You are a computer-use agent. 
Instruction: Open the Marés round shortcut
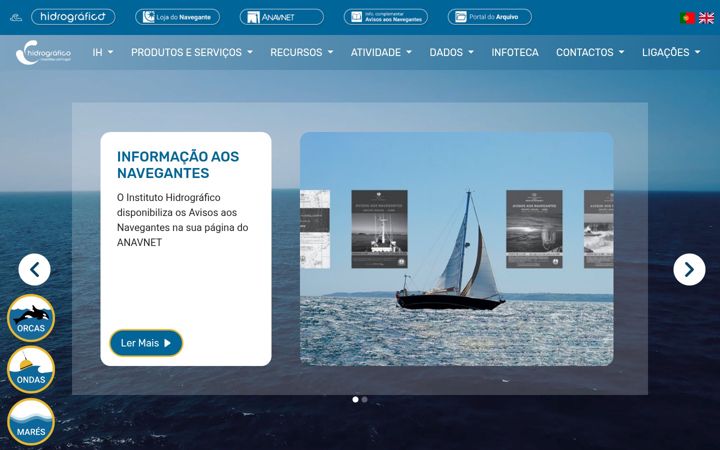[31, 422]
